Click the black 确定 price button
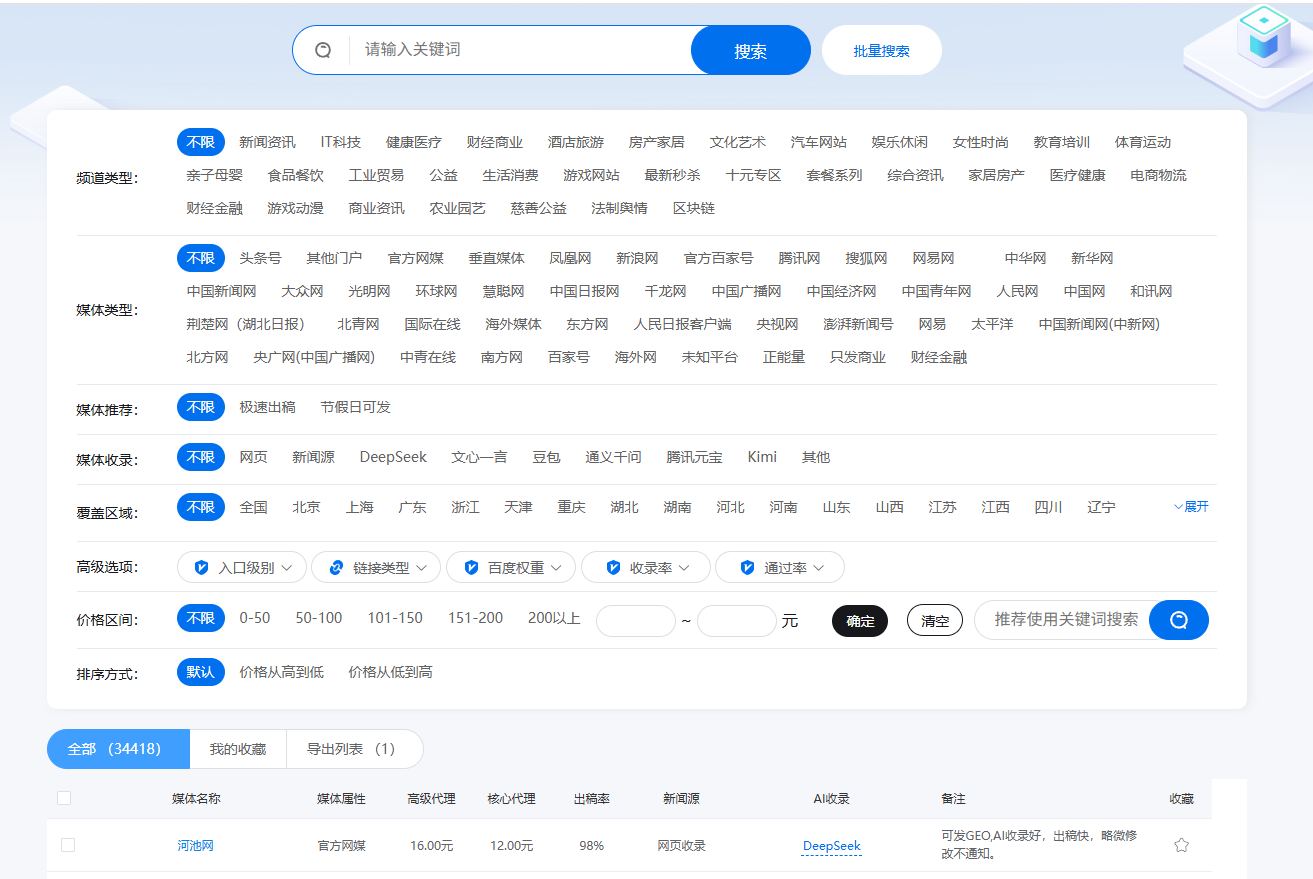1313x879 pixels. tap(860, 621)
